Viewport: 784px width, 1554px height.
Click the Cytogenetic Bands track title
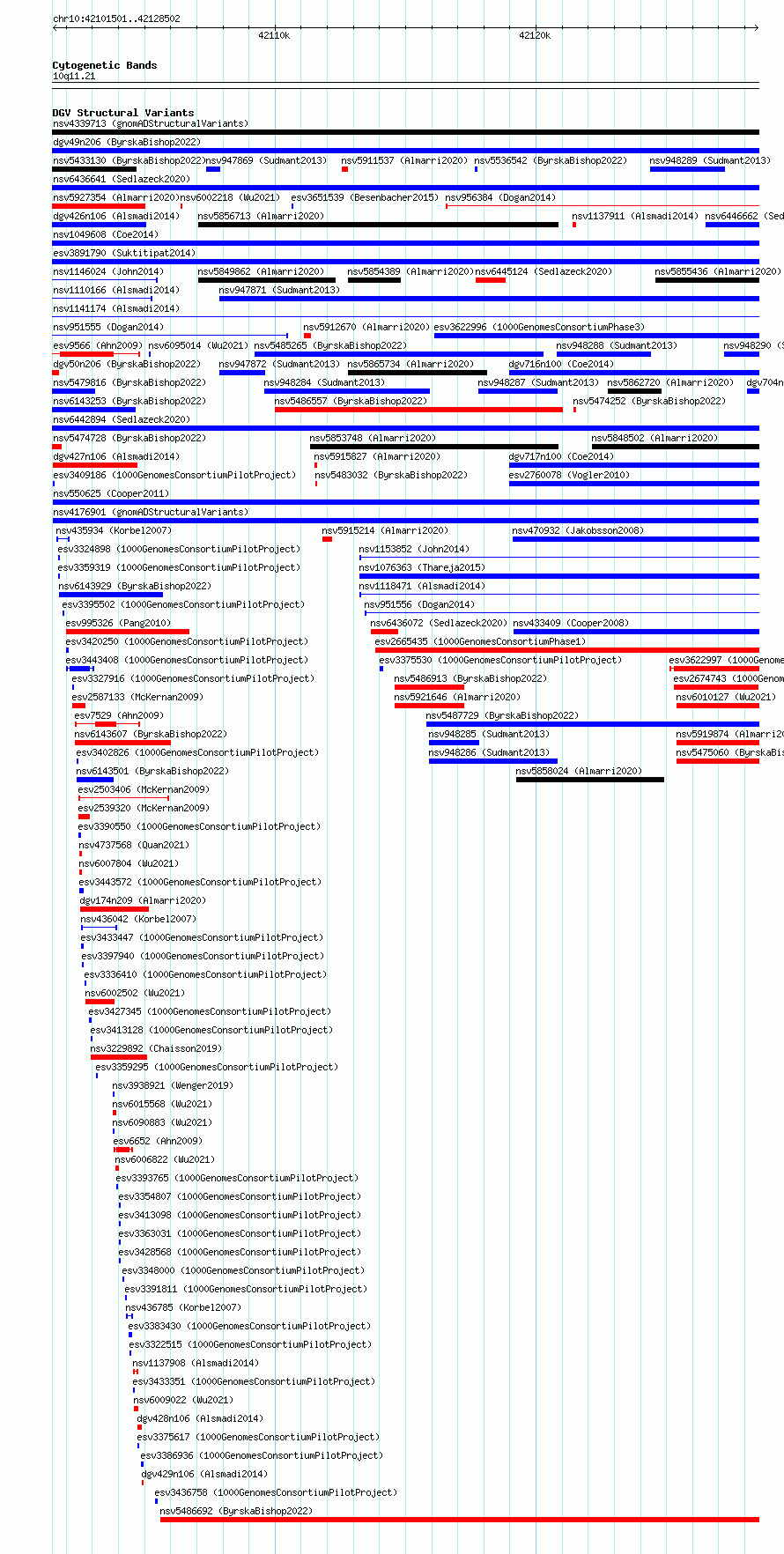coord(105,65)
